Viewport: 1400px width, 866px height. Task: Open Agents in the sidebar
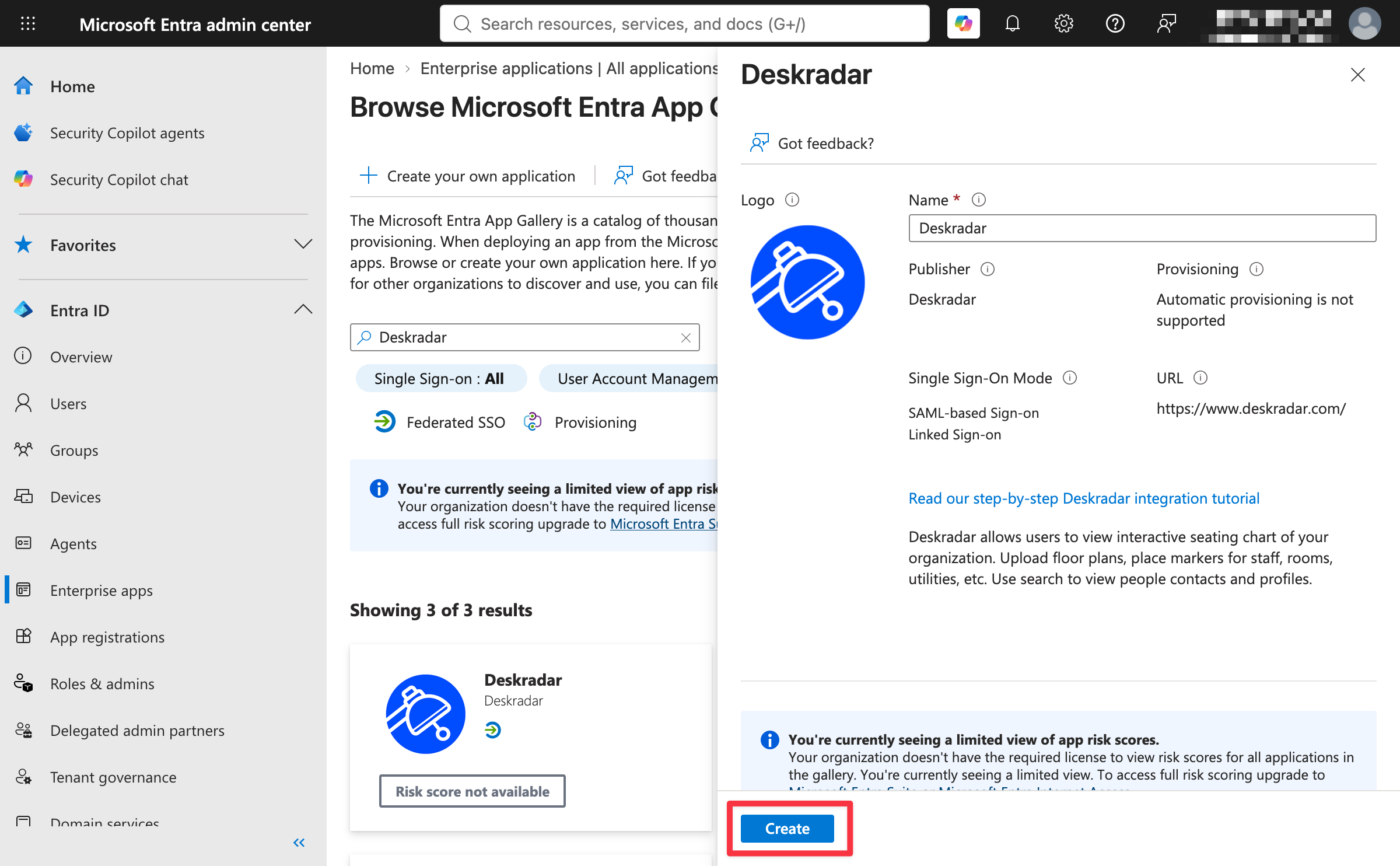pyautogui.click(x=73, y=544)
